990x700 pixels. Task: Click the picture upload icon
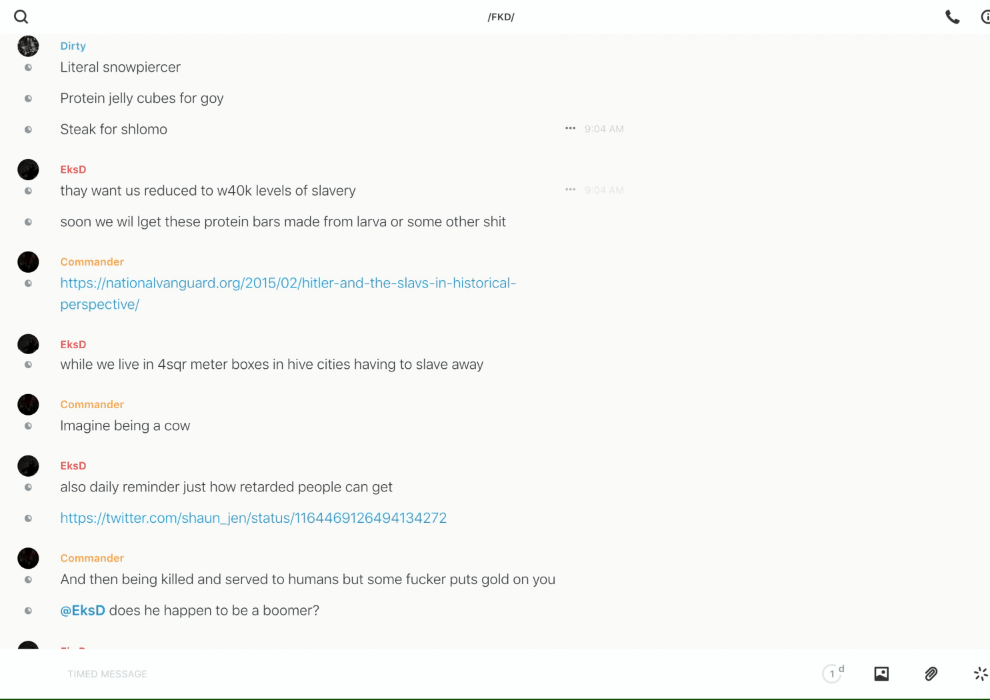point(881,674)
